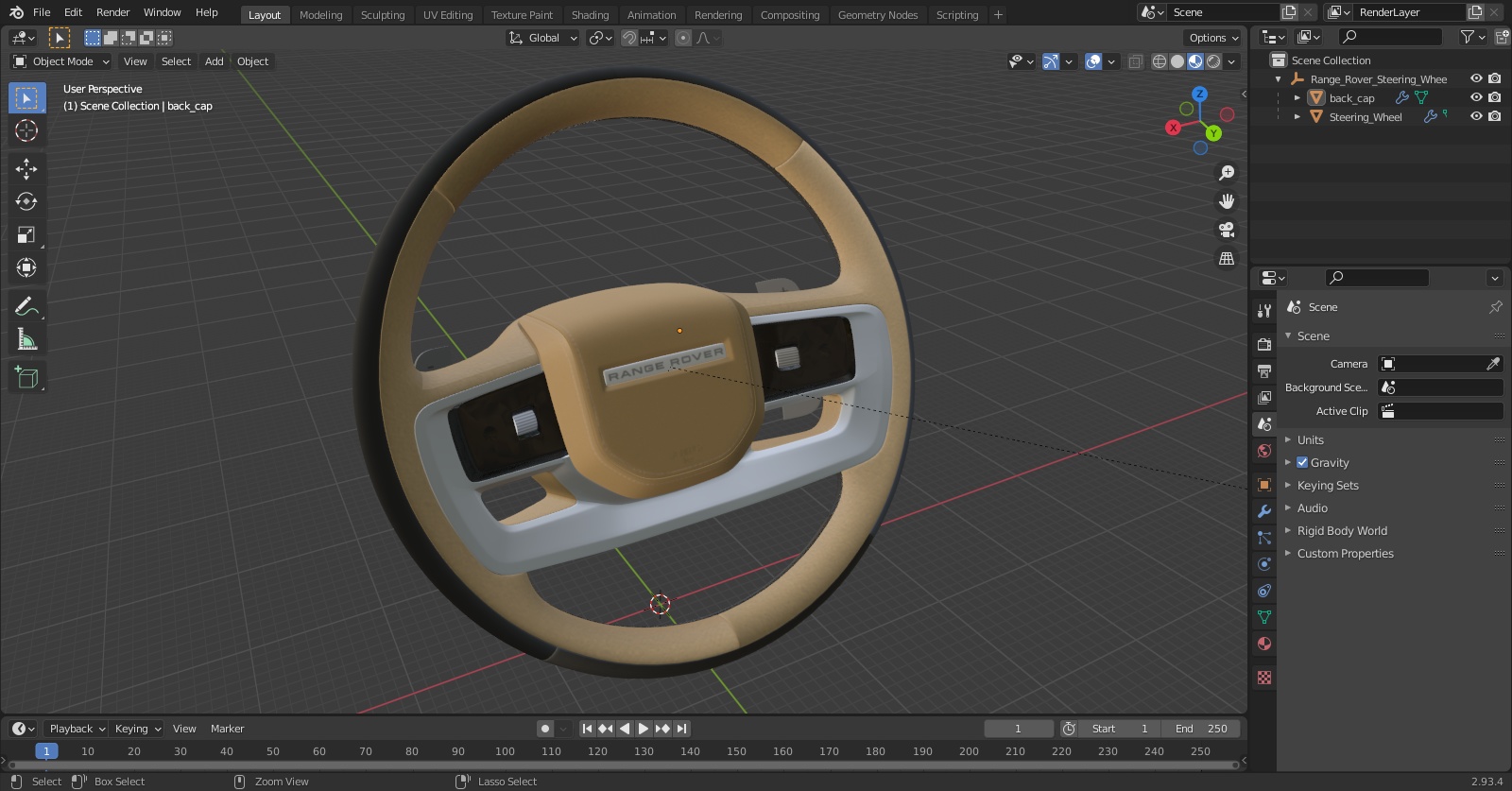
Task: Hide back_cap object in viewport
Action: pos(1476,97)
